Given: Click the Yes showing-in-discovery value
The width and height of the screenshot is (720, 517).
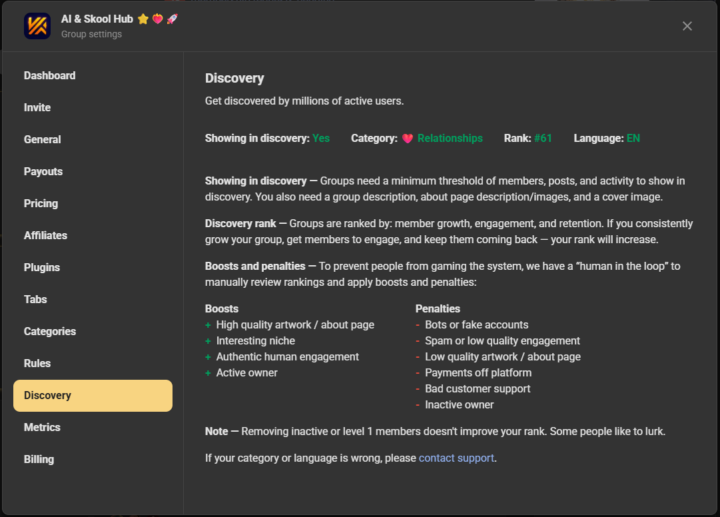Looking at the screenshot, I should click(321, 138).
